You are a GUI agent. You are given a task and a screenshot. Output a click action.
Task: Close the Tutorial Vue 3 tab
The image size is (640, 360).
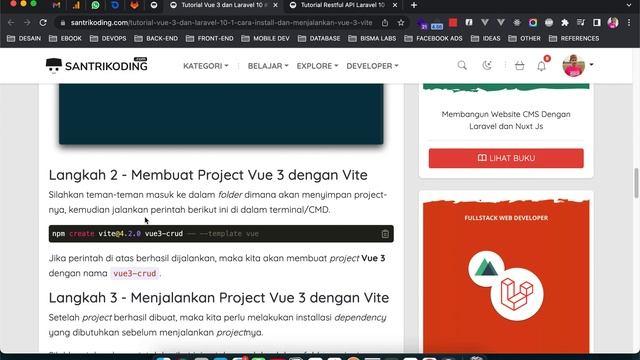click(276, 5)
